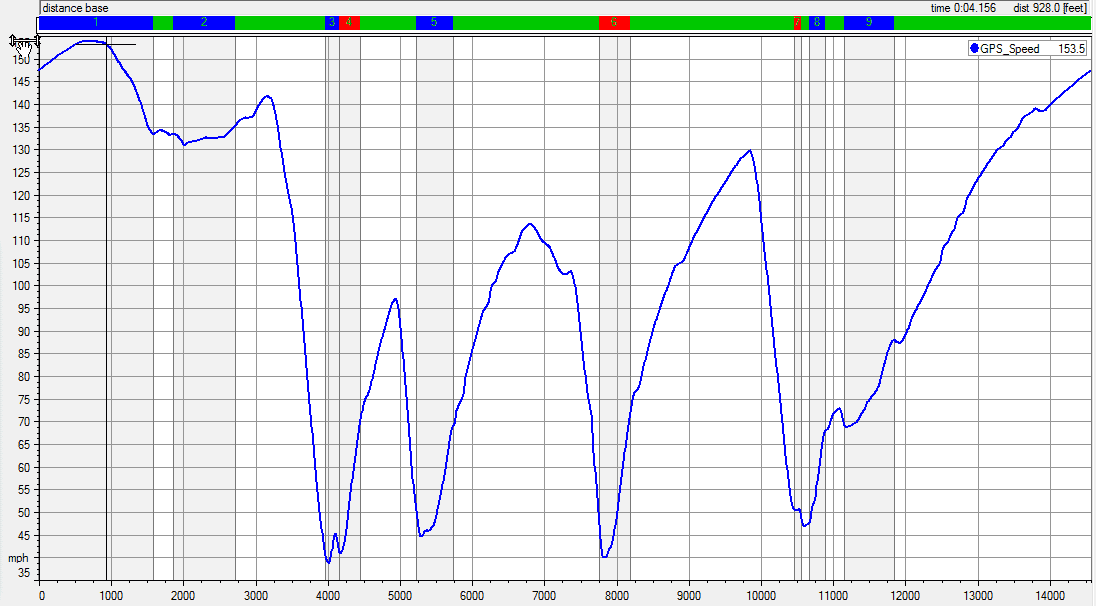The width and height of the screenshot is (1096, 606).
Task: Select segment 5 in the section bar
Action: click(434, 22)
